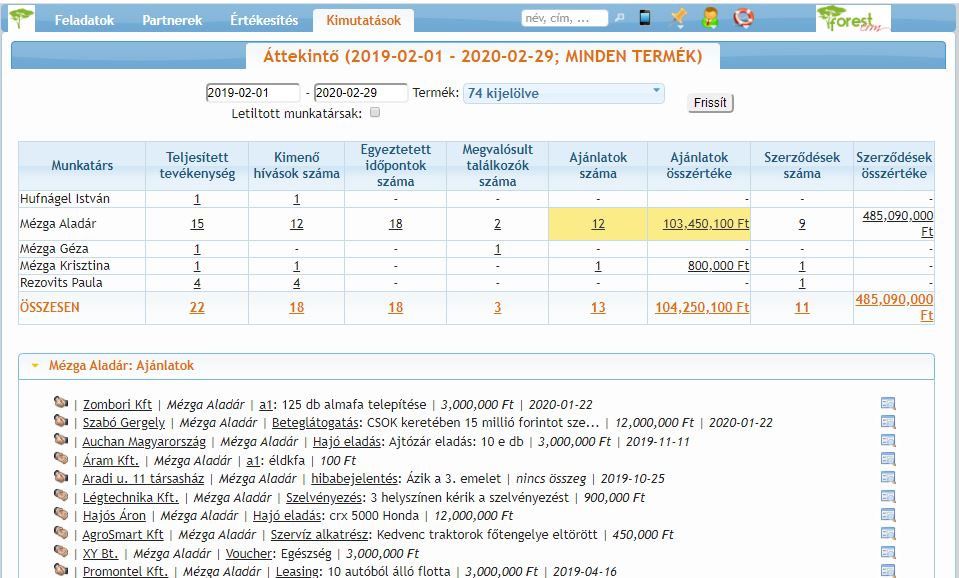Click the start date field 2019-02-01

point(252,93)
